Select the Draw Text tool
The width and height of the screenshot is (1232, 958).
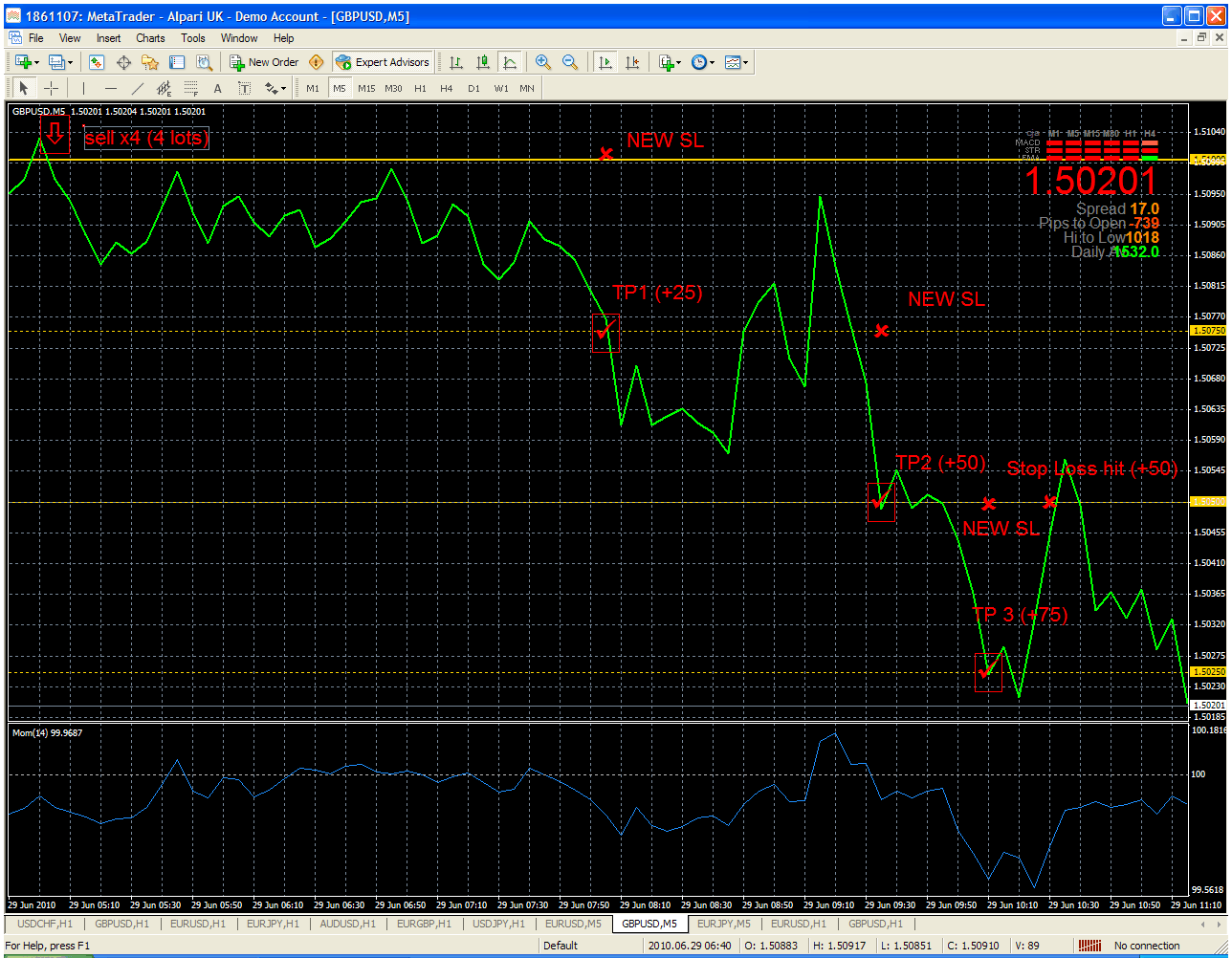[217, 88]
